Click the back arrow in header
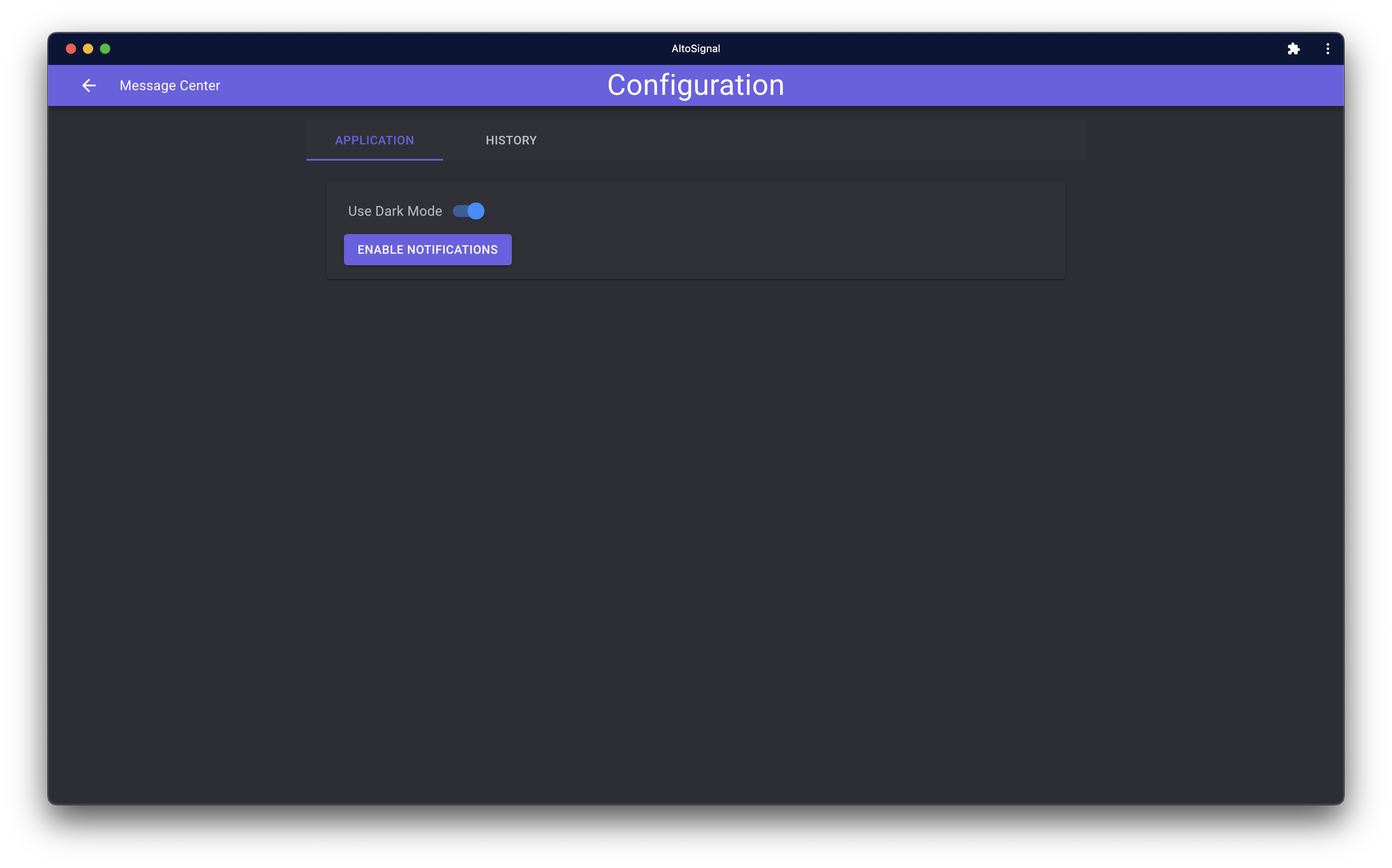Viewport: 1392px width, 868px height. coord(89,85)
